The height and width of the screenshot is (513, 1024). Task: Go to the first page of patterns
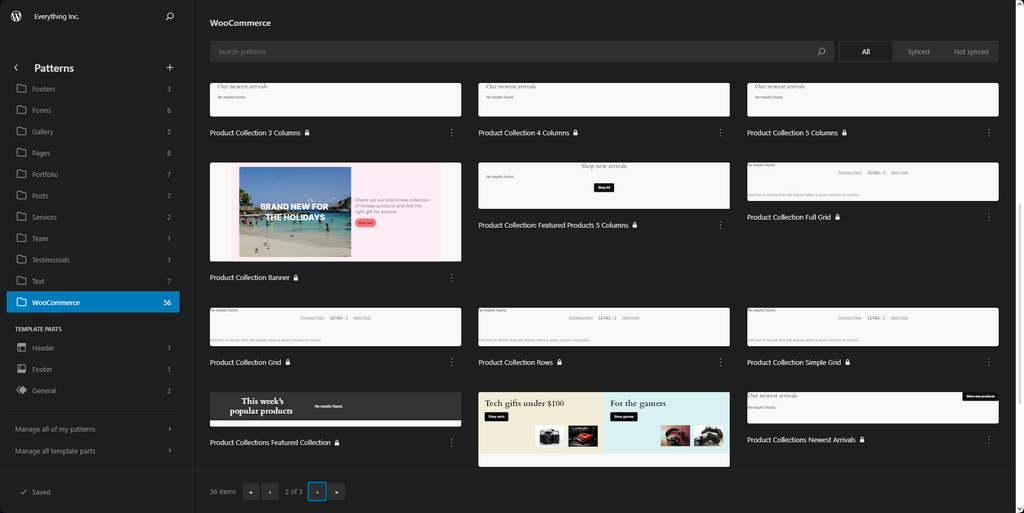click(250, 491)
